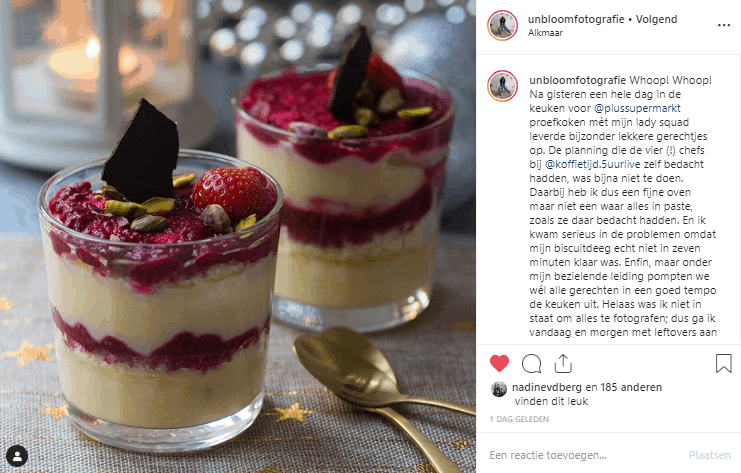This screenshot has height=473, width=741.
Task: Open unbloomfotografie username in the header
Action: (x=576, y=19)
